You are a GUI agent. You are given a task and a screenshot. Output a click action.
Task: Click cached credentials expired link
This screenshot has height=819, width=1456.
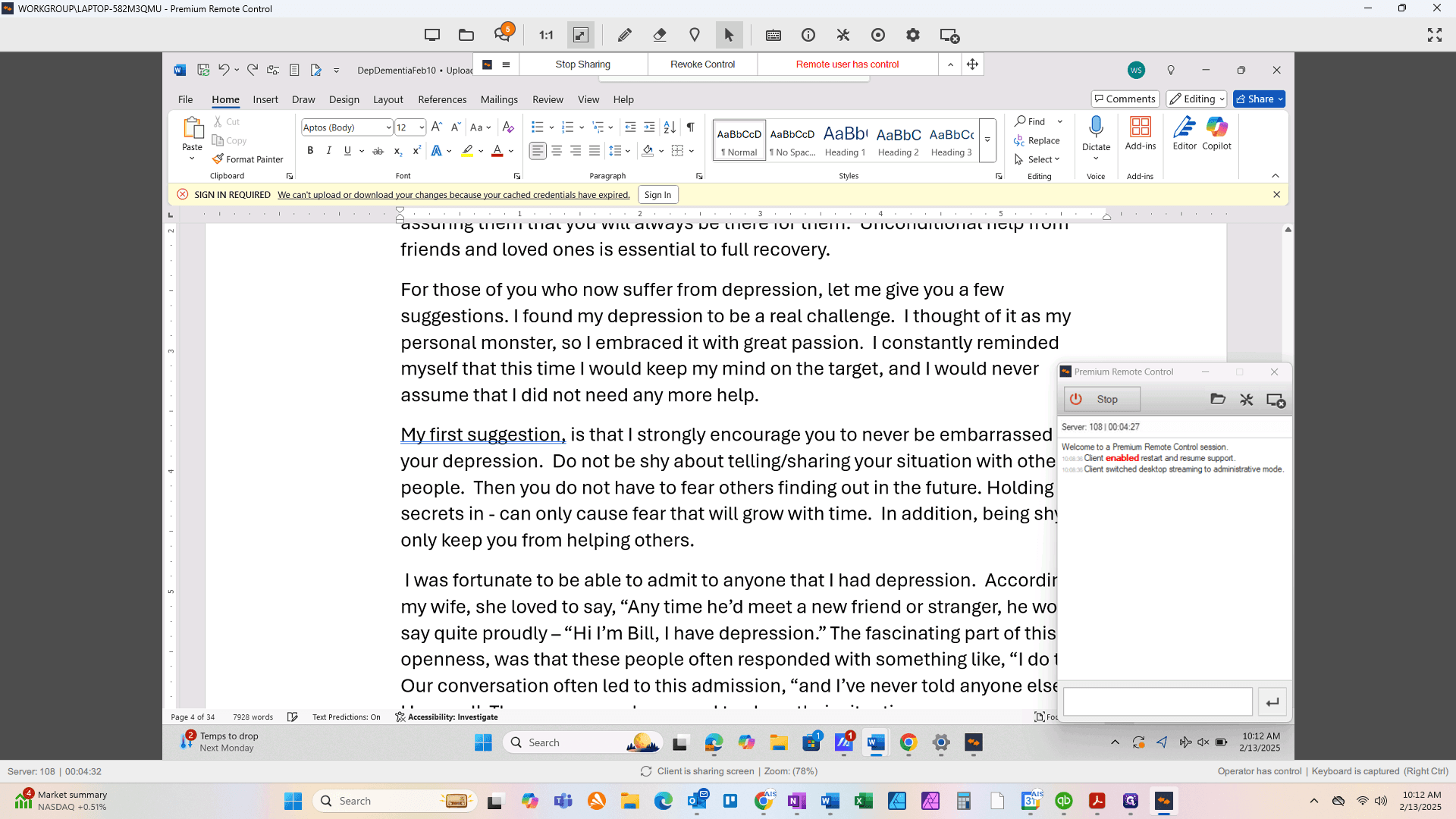tap(453, 195)
